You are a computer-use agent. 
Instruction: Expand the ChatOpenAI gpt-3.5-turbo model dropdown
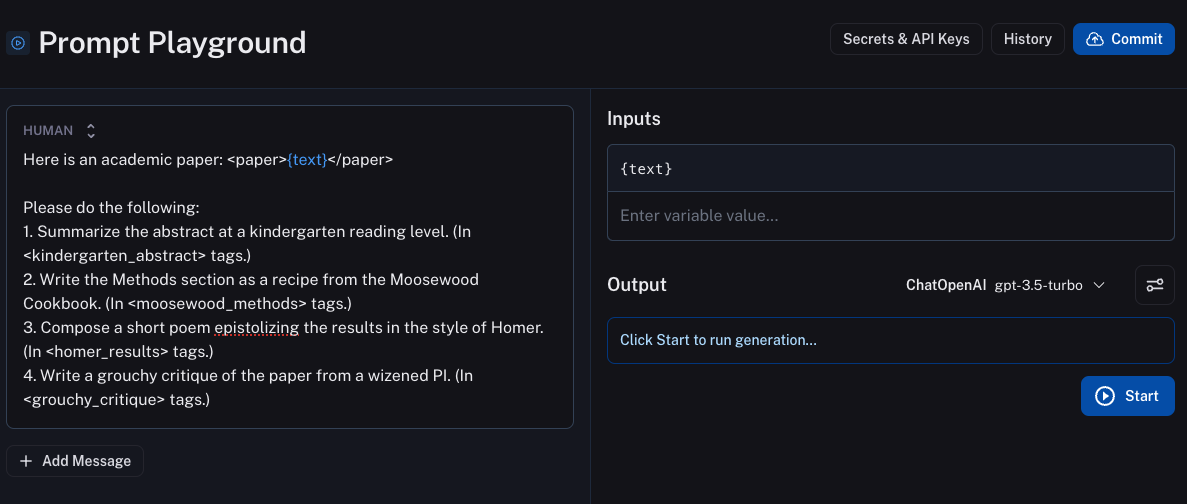[x=1004, y=285]
